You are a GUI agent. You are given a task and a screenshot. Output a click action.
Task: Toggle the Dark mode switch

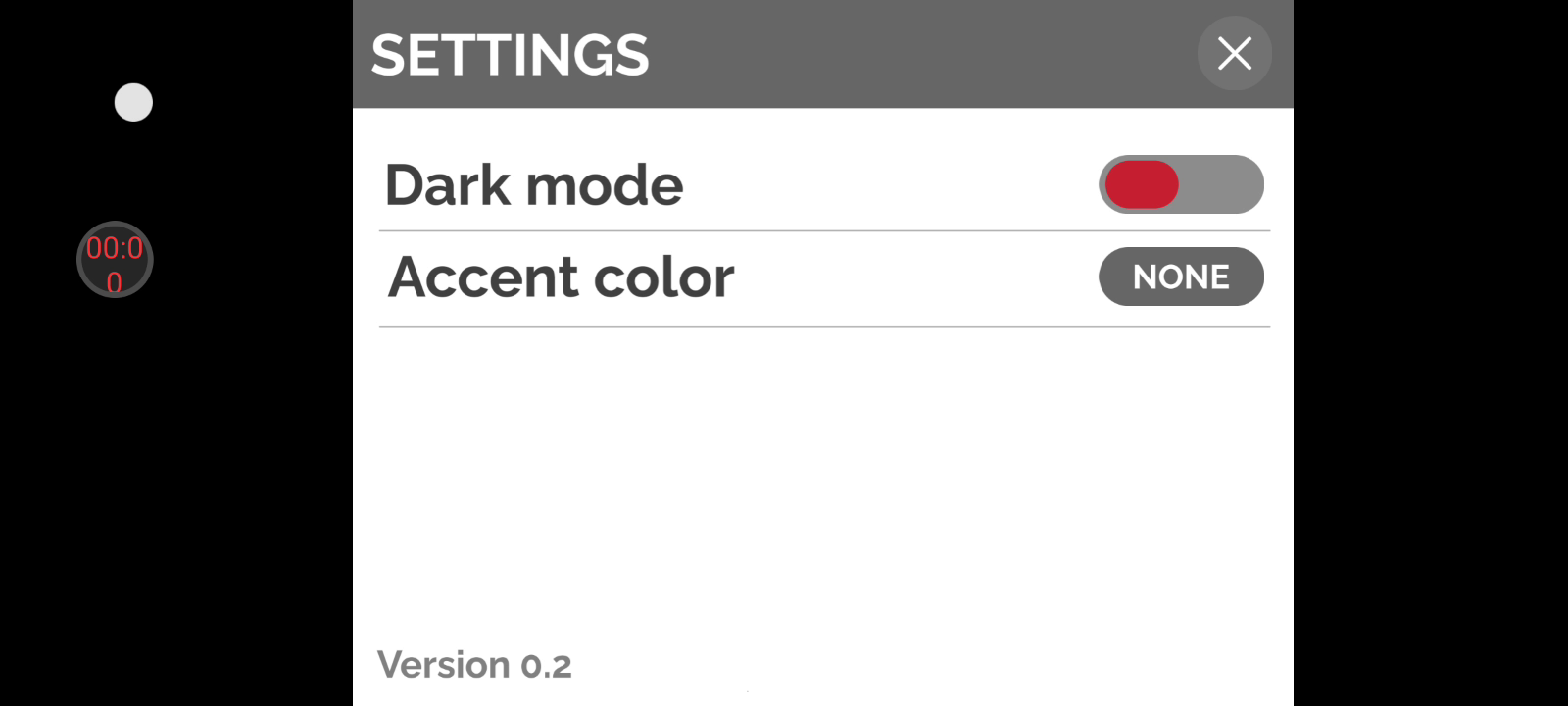point(1180,184)
